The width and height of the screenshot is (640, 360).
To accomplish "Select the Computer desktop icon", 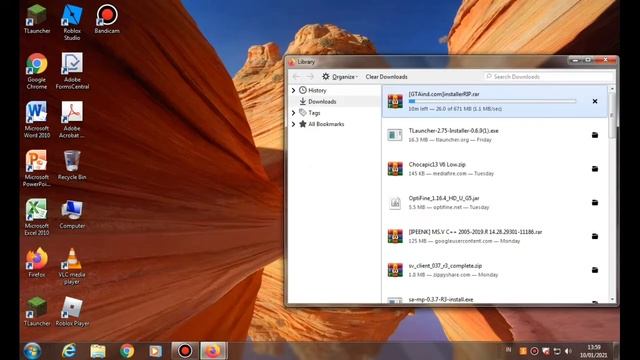I will click(x=72, y=214).
